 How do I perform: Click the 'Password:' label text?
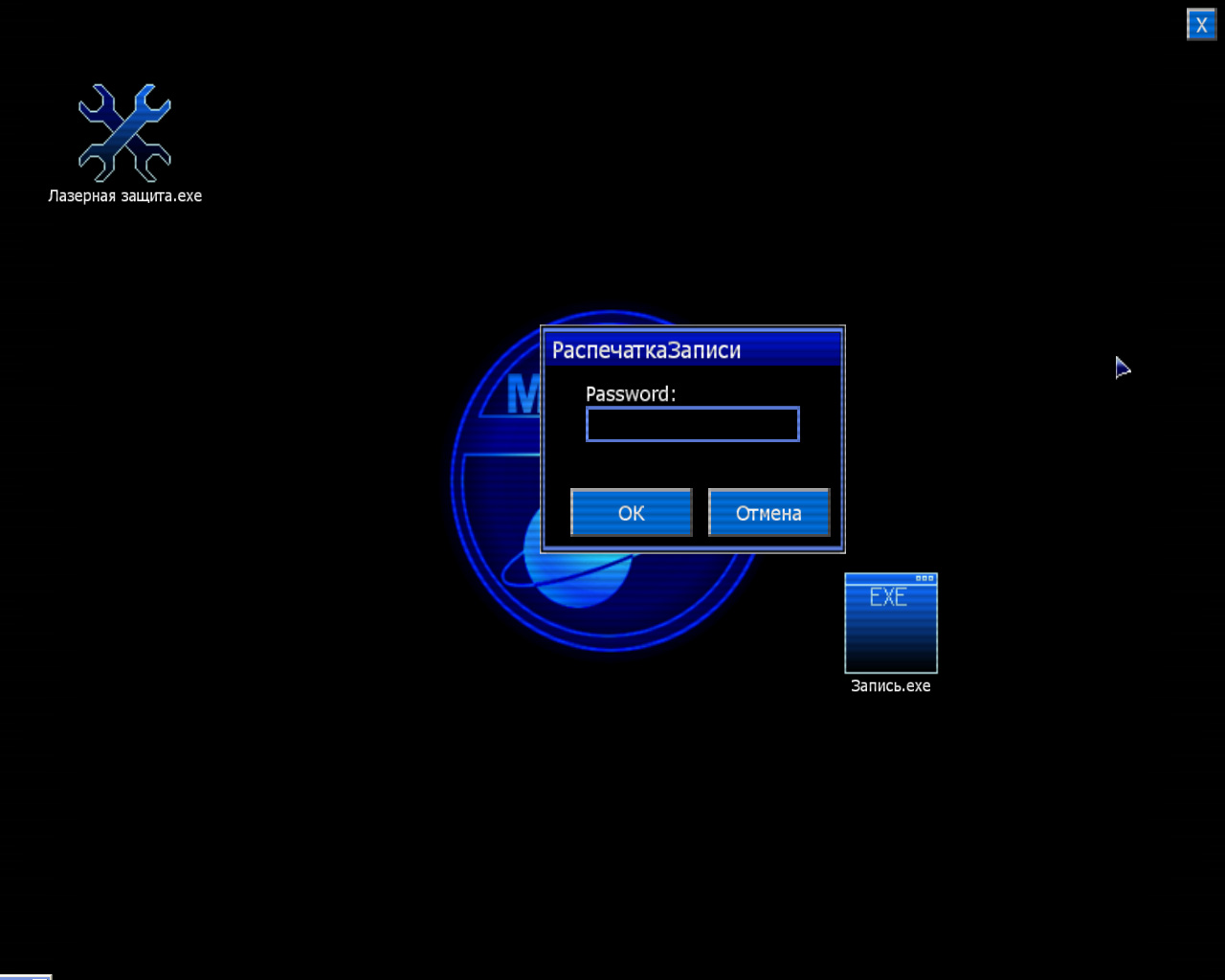pos(631,393)
